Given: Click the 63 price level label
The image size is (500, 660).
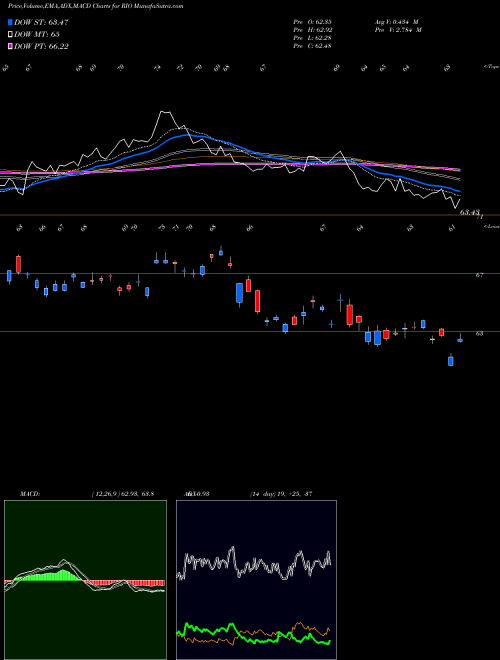Looking at the screenshot, I should point(479,333).
